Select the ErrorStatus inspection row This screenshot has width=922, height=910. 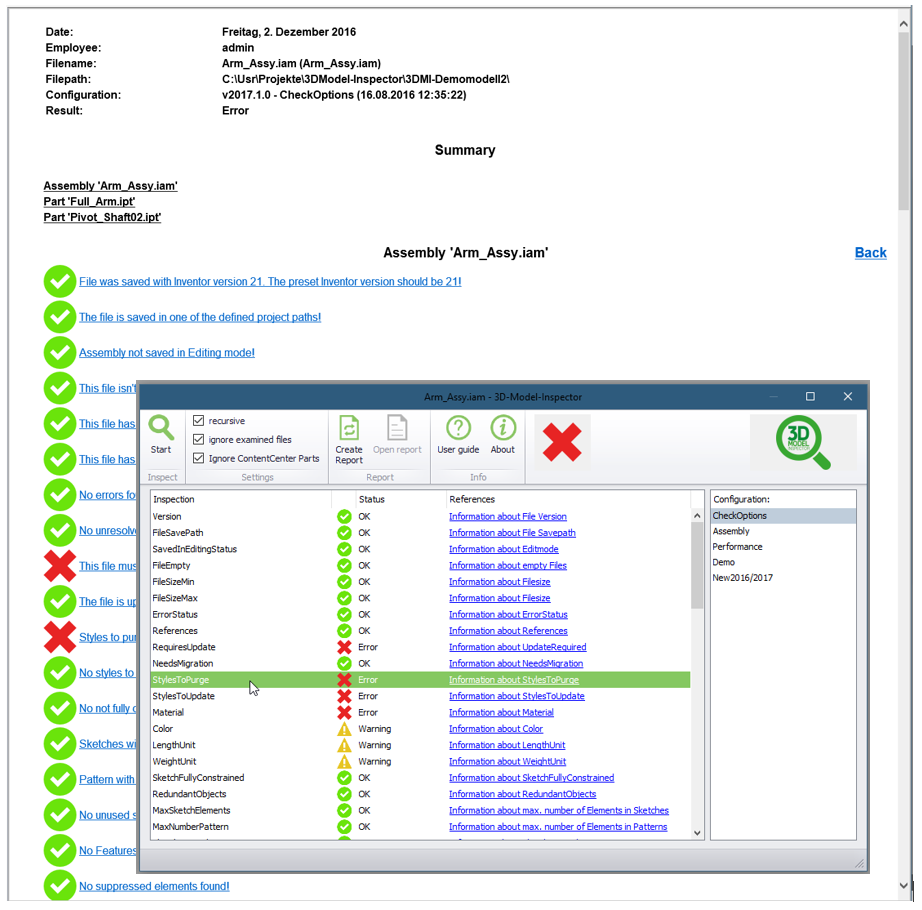[420, 615]
